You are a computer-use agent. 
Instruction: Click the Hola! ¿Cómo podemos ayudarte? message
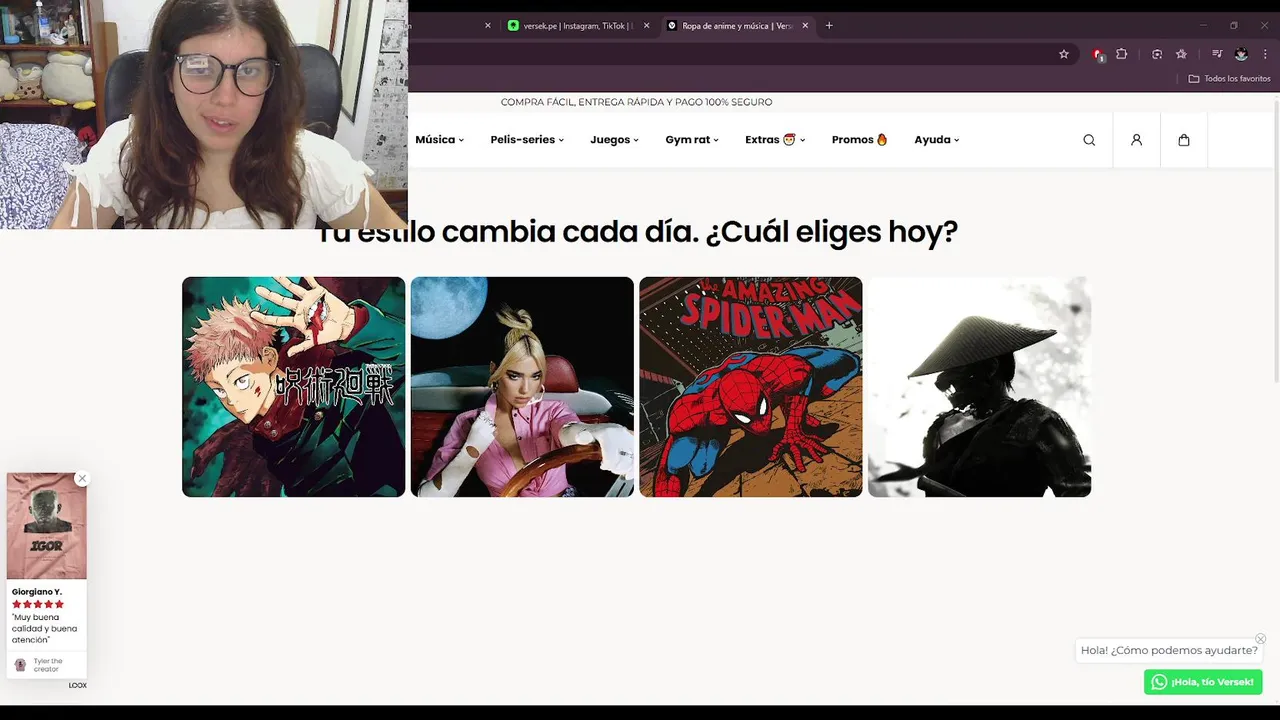tap(1169, 650)
